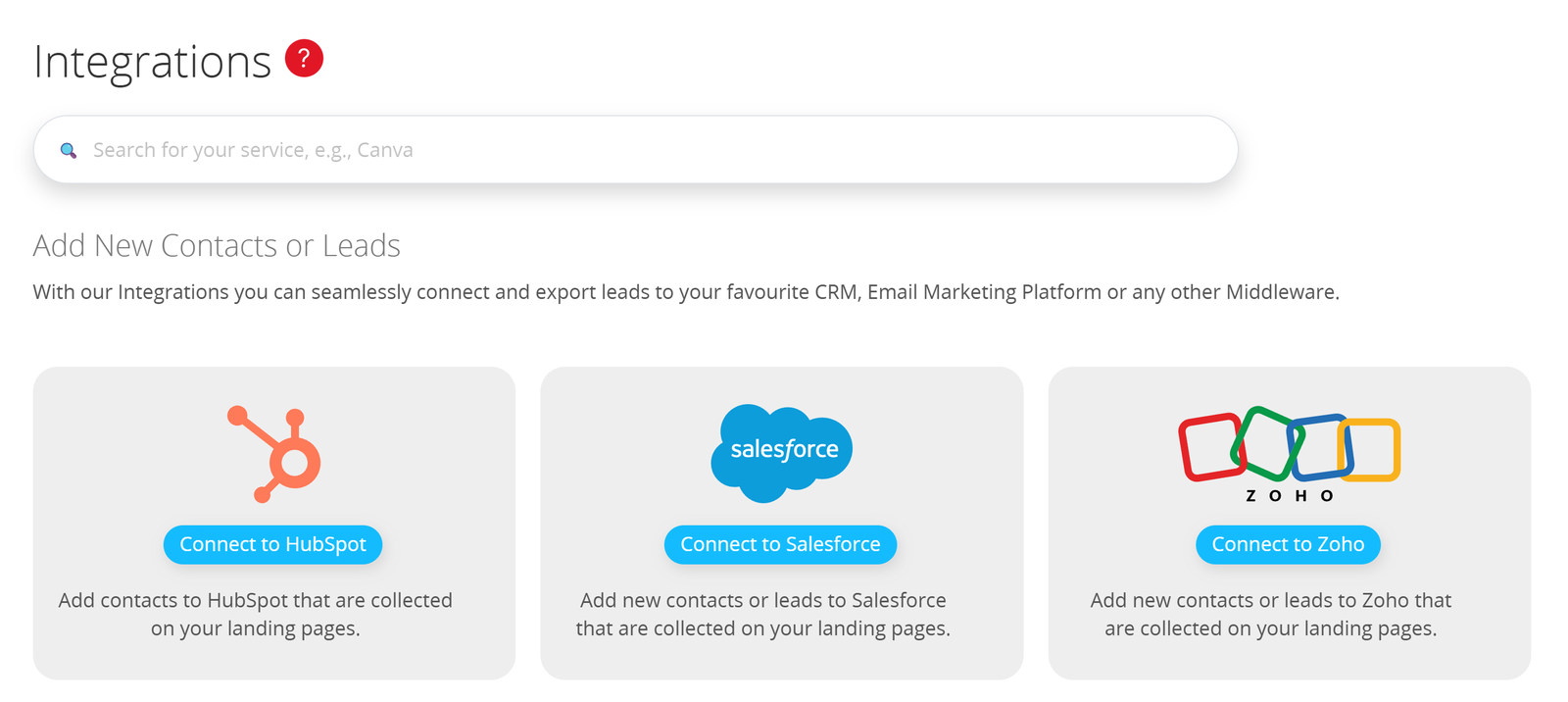Click the ZOHO wordmark under the logo
This screenshot has height=702, width=1568.
1289,496
